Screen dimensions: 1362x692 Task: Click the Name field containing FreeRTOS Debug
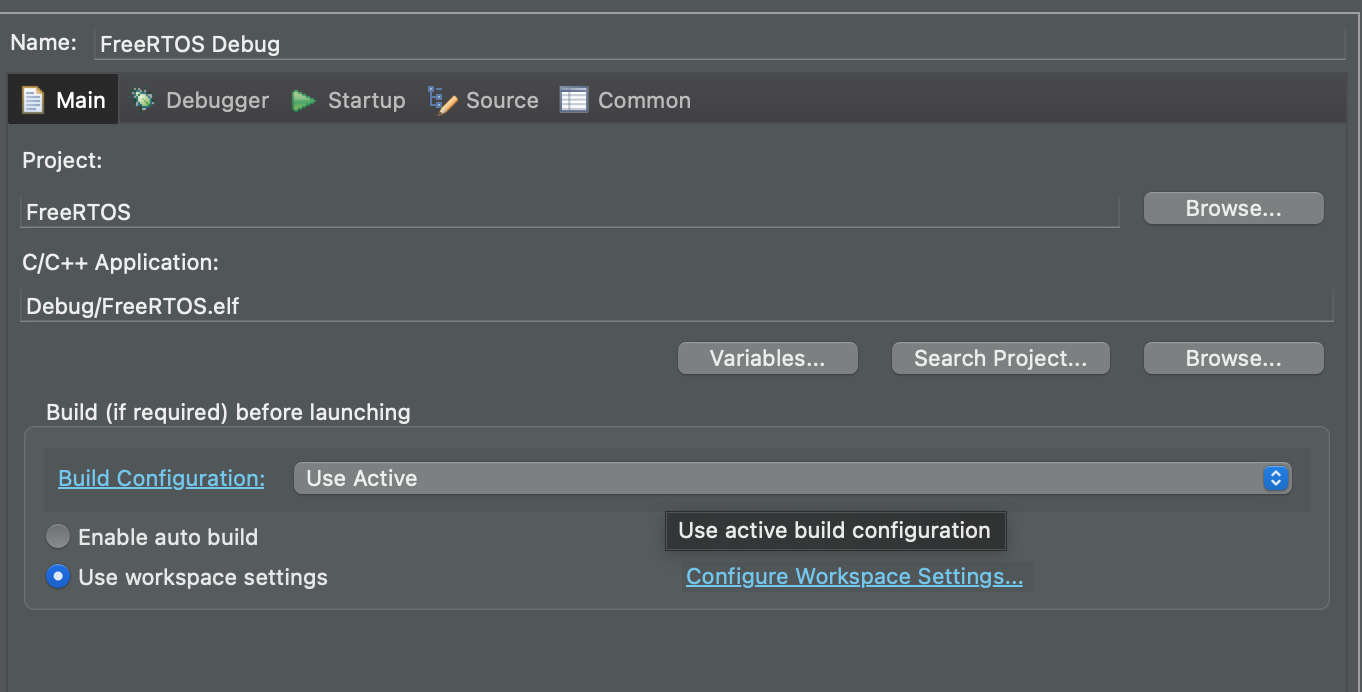pyautogui.click(x=720, y=44)
